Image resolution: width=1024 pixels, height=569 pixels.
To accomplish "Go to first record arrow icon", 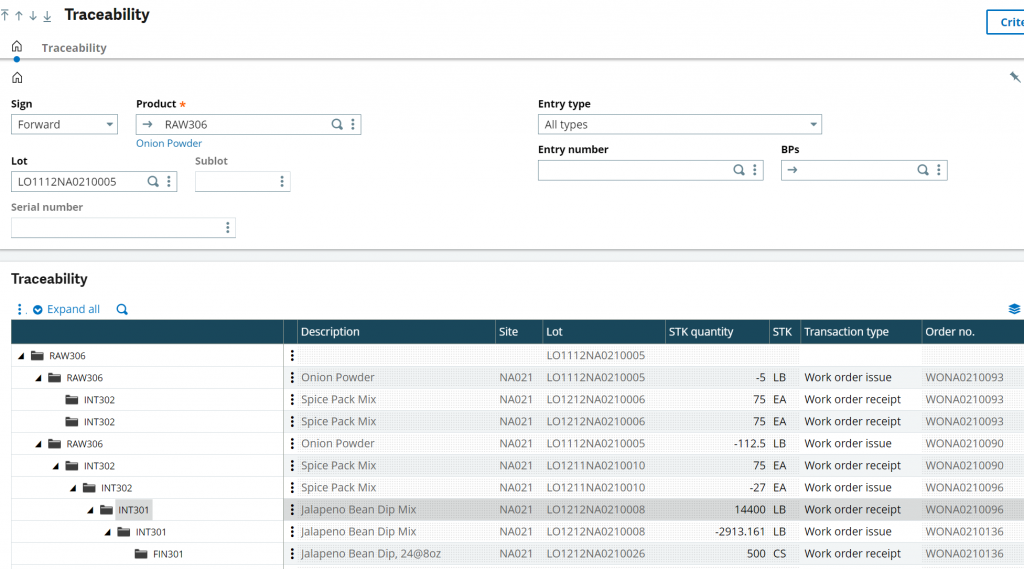I will coord(5,16).
